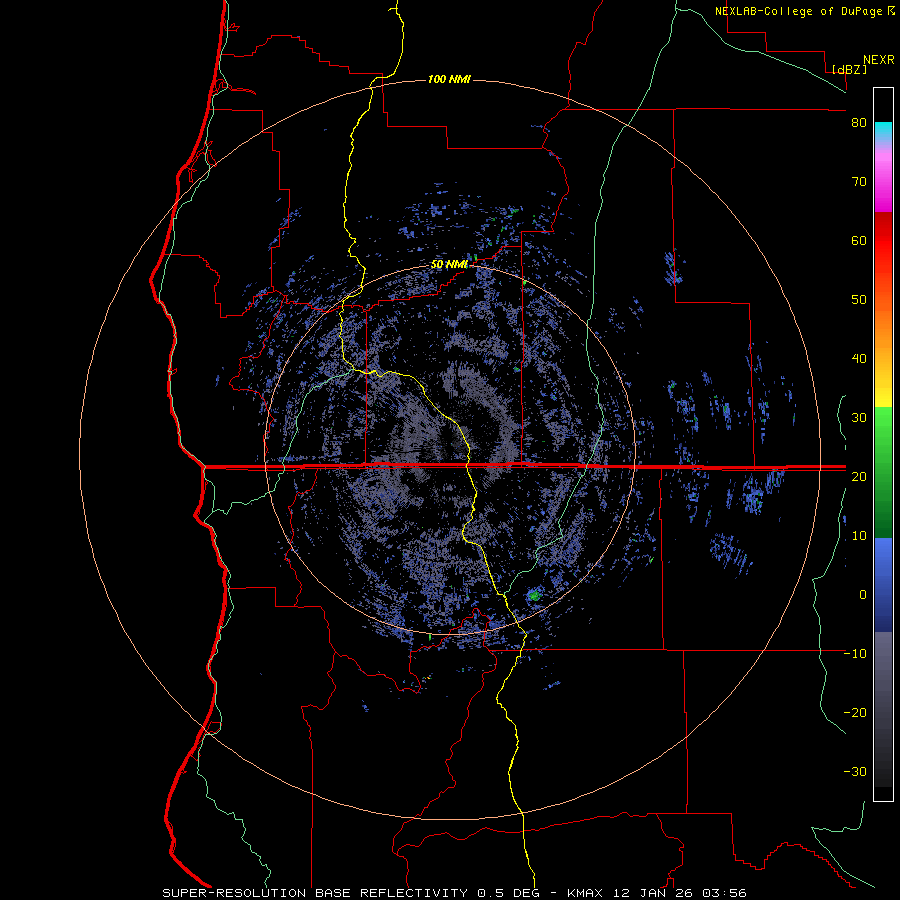Click the [dBZ] unit label
The height and width of the screenshot is (900, 900).
pyautogui.click(x=849, y=69)
